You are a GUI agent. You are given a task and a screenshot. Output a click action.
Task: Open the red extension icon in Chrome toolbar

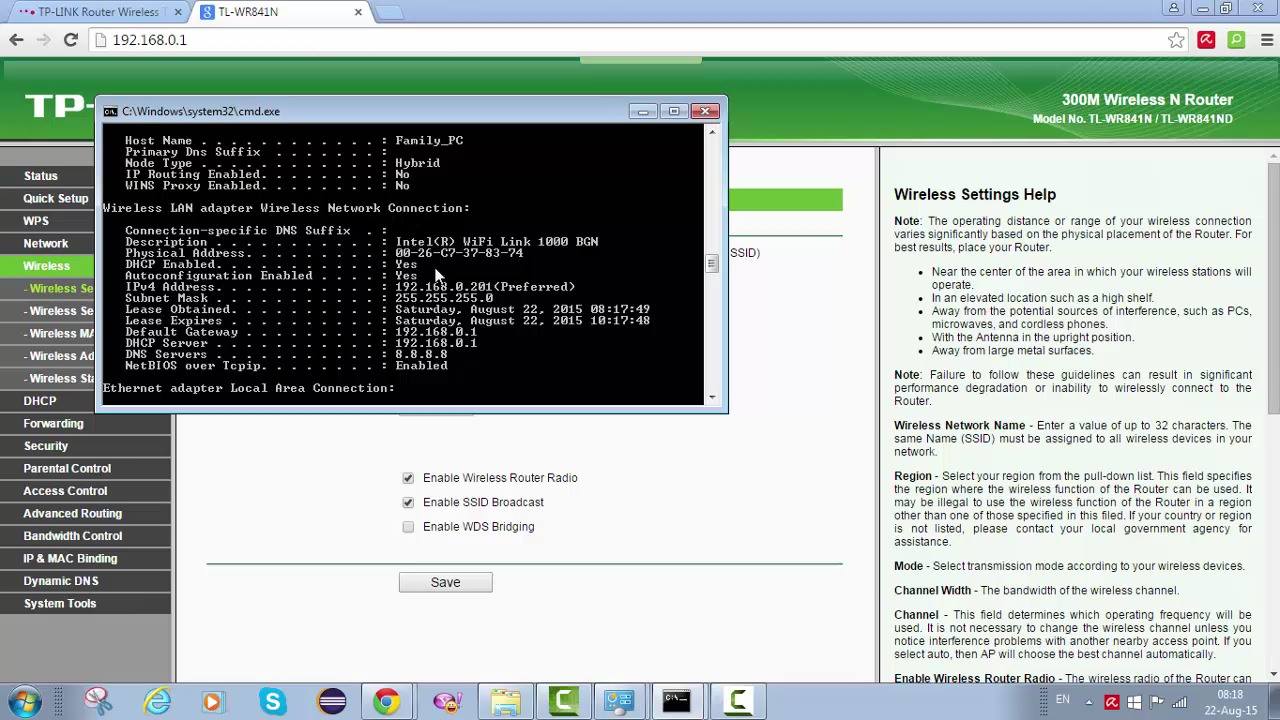click(1206, 40)
